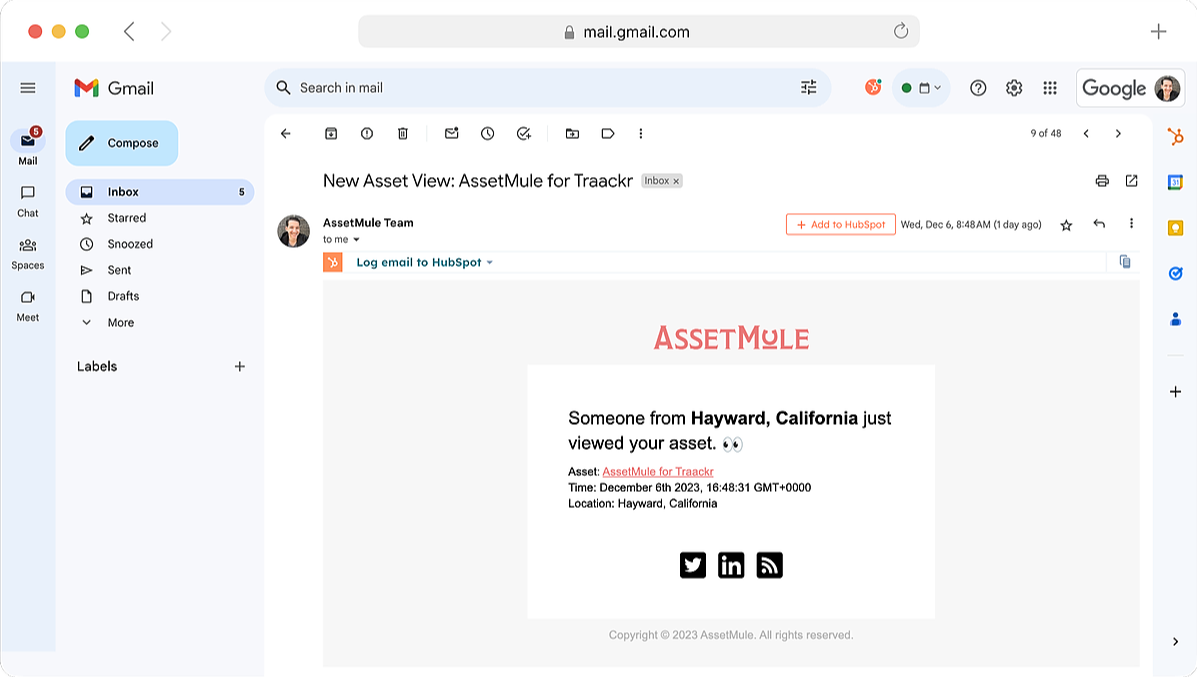Image resolution: width=1197 pixels, height=677 pixels.
Task: Click the Compose button
Action: coord(121,143)
